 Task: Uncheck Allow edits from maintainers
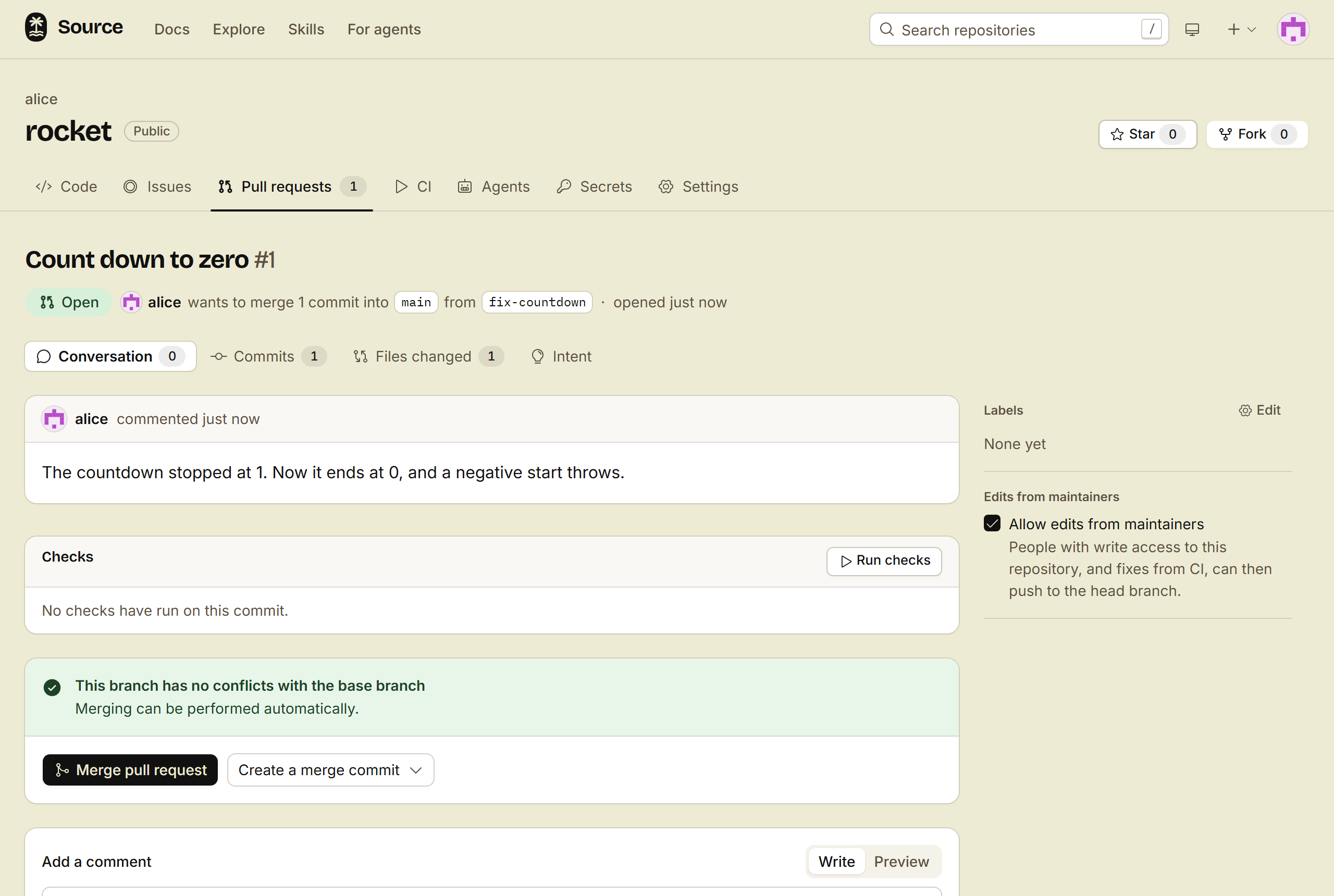coord(992,523)
